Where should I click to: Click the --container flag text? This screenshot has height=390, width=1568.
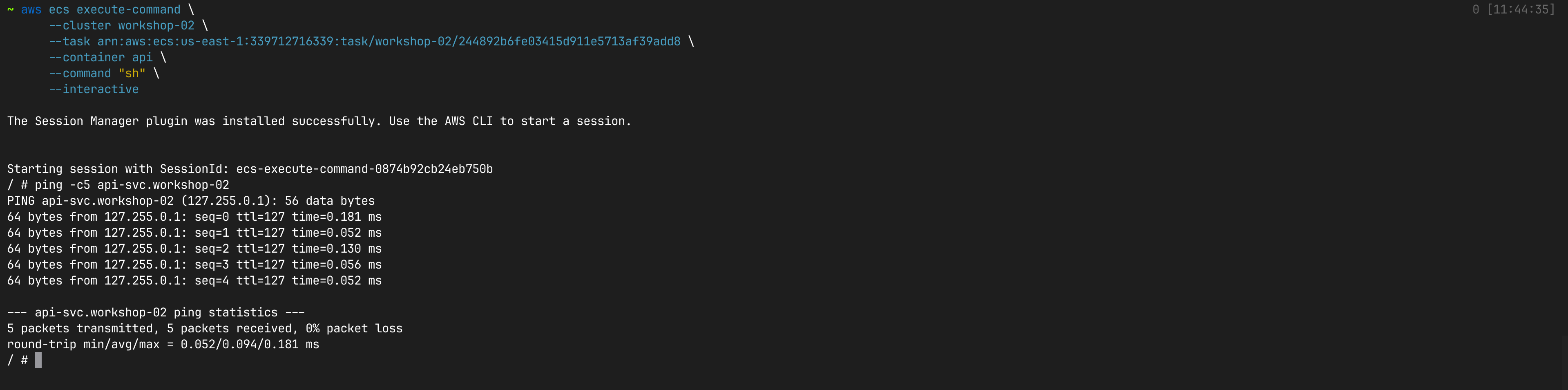pos(87,57)
